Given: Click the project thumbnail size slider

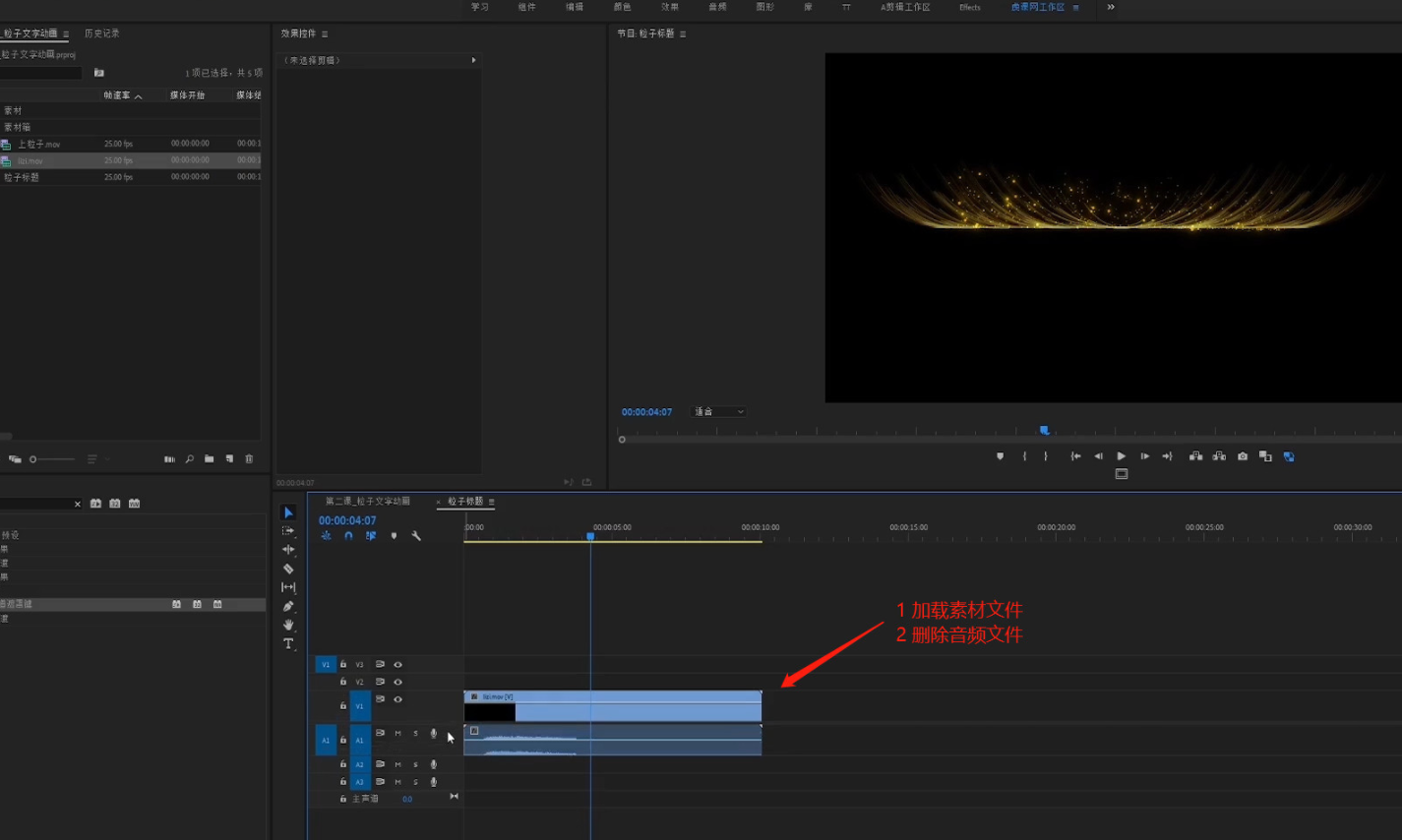Looking at the screenshot, I should [x=52, y=459].
